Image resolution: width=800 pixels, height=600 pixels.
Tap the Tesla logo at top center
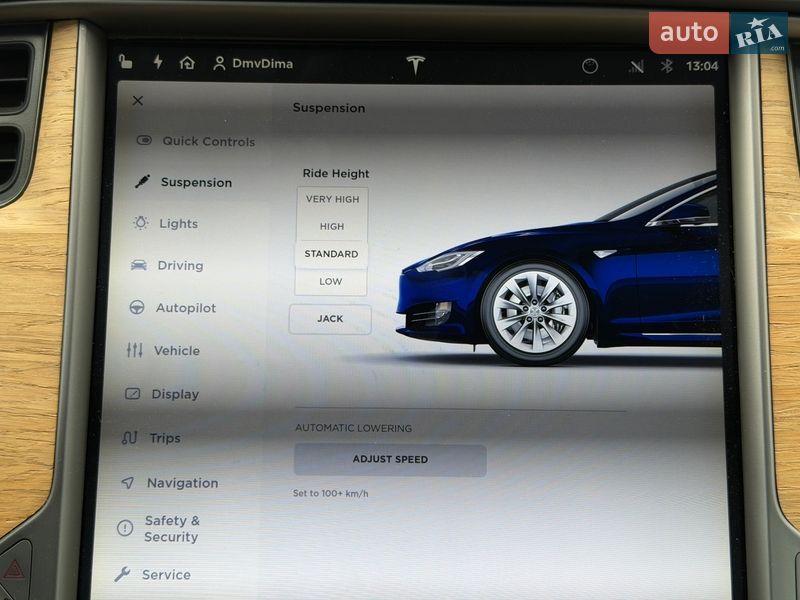pyautogui.click(x=413, y=63)
